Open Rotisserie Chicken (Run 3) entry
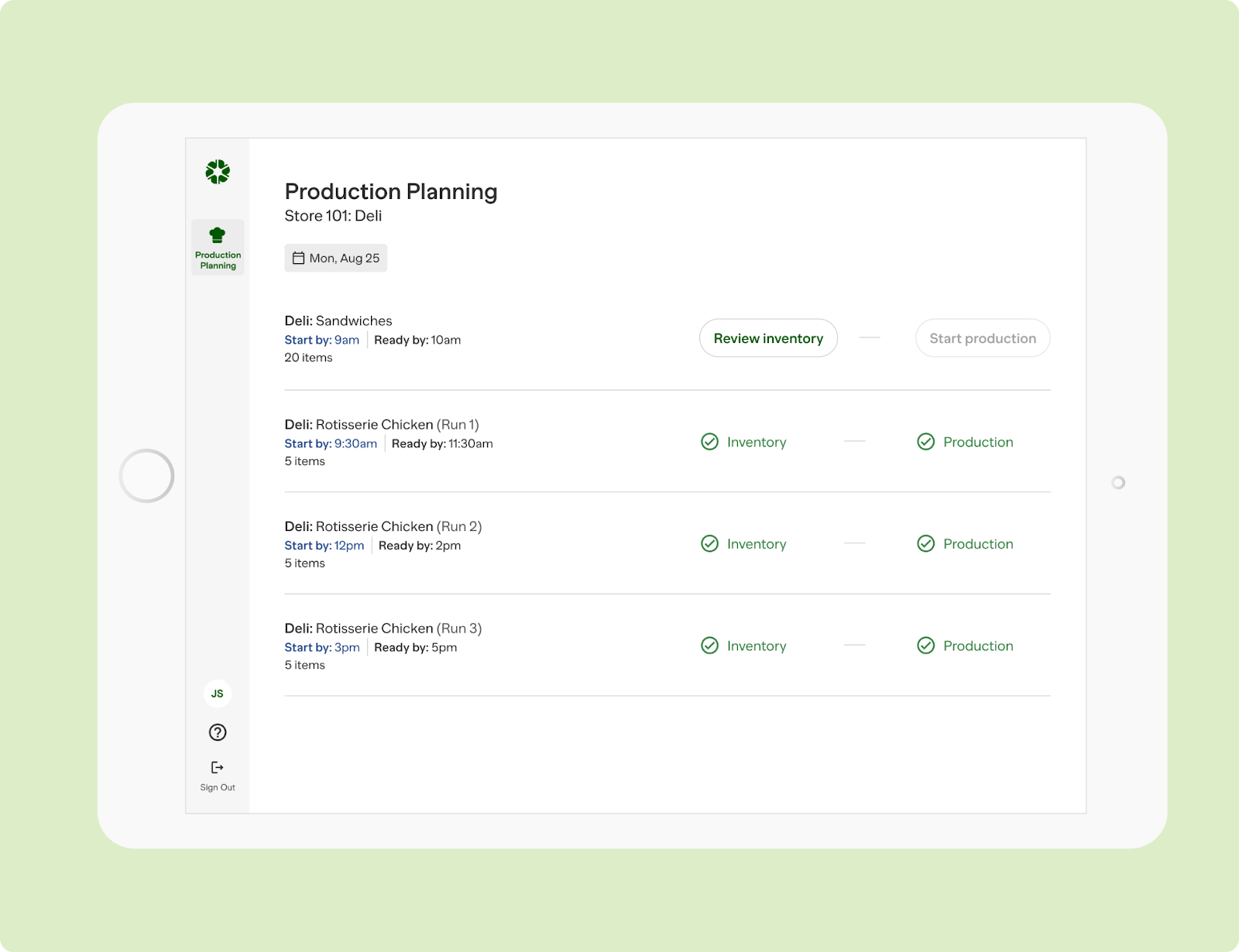This screenshot has height=952, width=1239. coord(383,628)
